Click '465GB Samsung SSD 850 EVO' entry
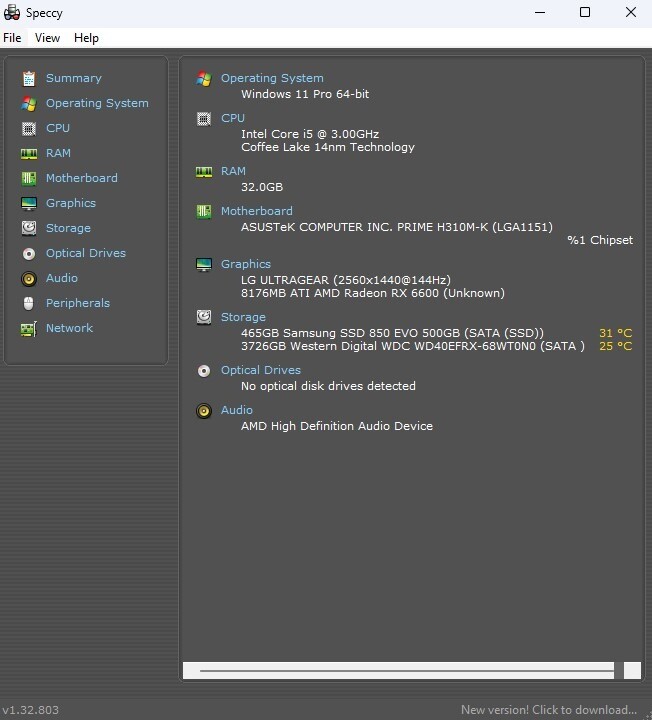This screenshot has height=720, width=652. [x=392, y=333]
